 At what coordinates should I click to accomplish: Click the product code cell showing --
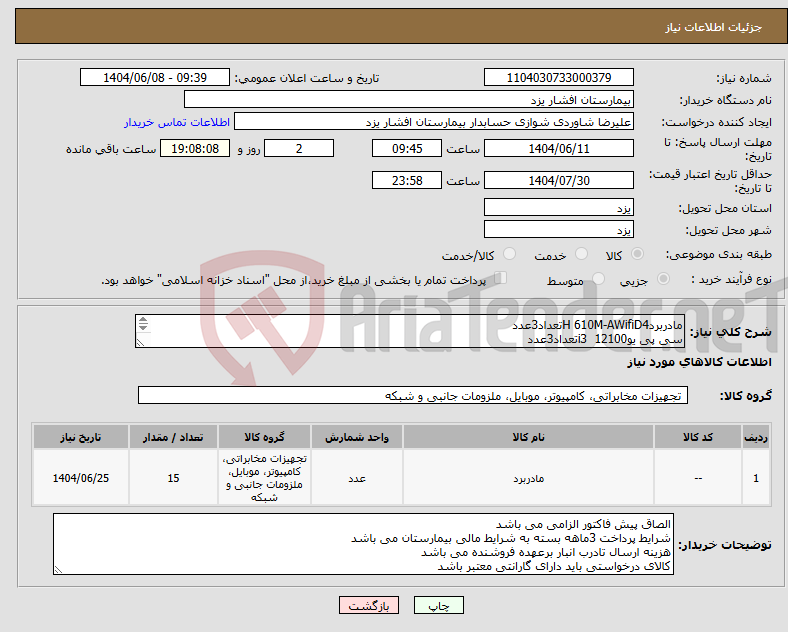coord(698,478)
